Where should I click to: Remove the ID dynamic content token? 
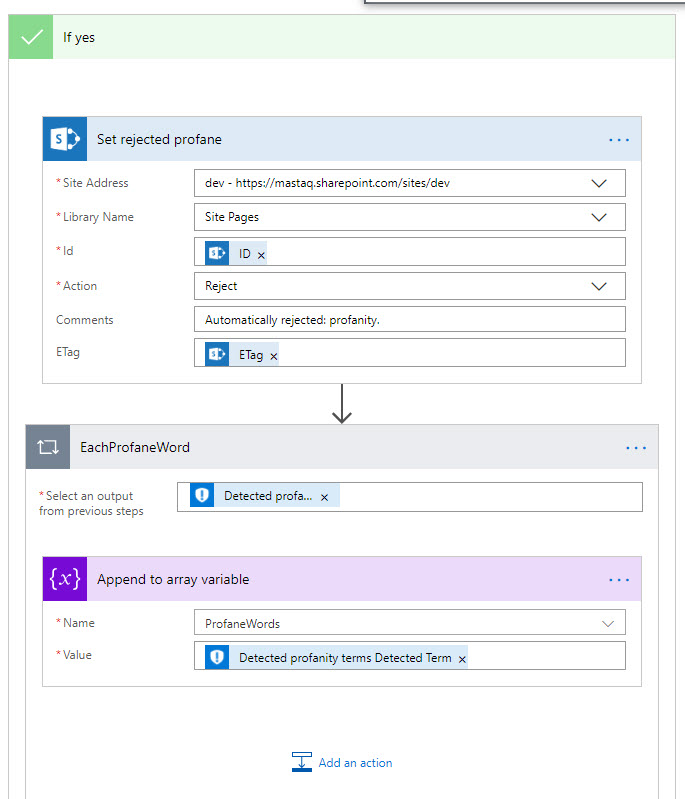coord(262,256)
